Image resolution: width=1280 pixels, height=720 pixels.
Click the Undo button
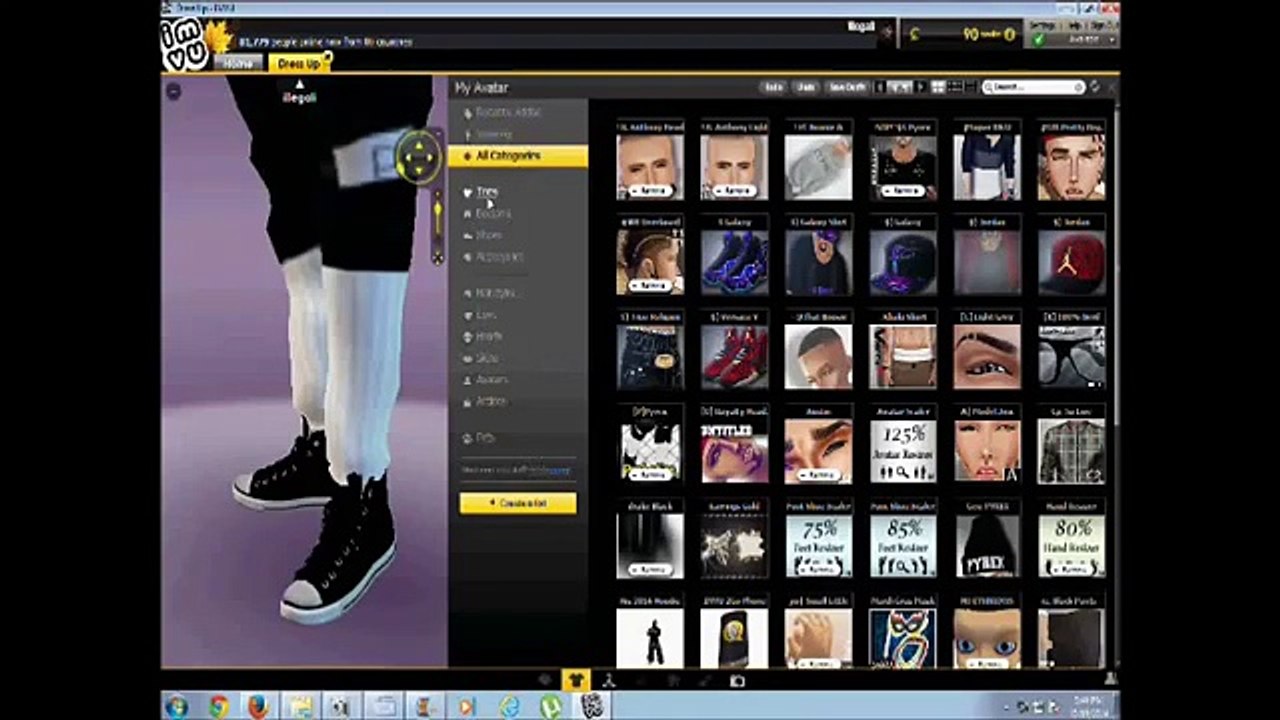coord(806,87)
